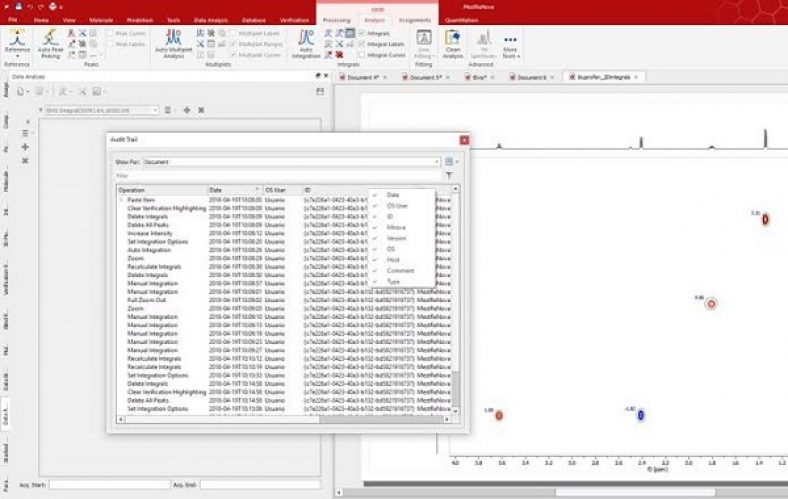The width and height of the screenshot is (788, 499).
Task: Click the Date column header sort arrow
Action: [257, 190]
